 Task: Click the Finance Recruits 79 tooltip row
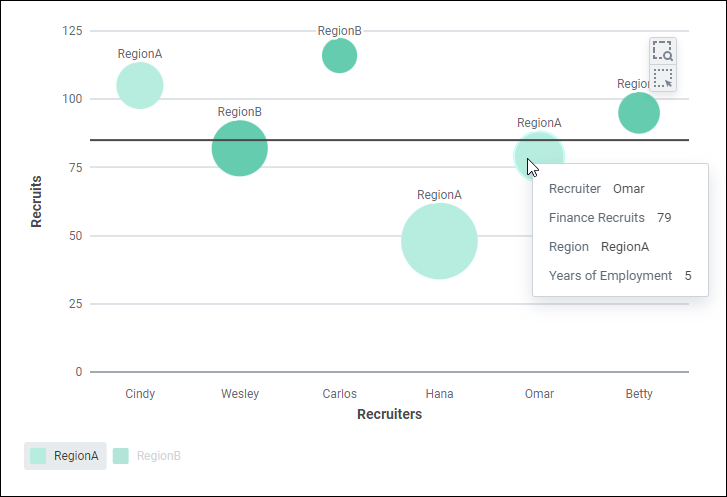(x=610, y=217)
